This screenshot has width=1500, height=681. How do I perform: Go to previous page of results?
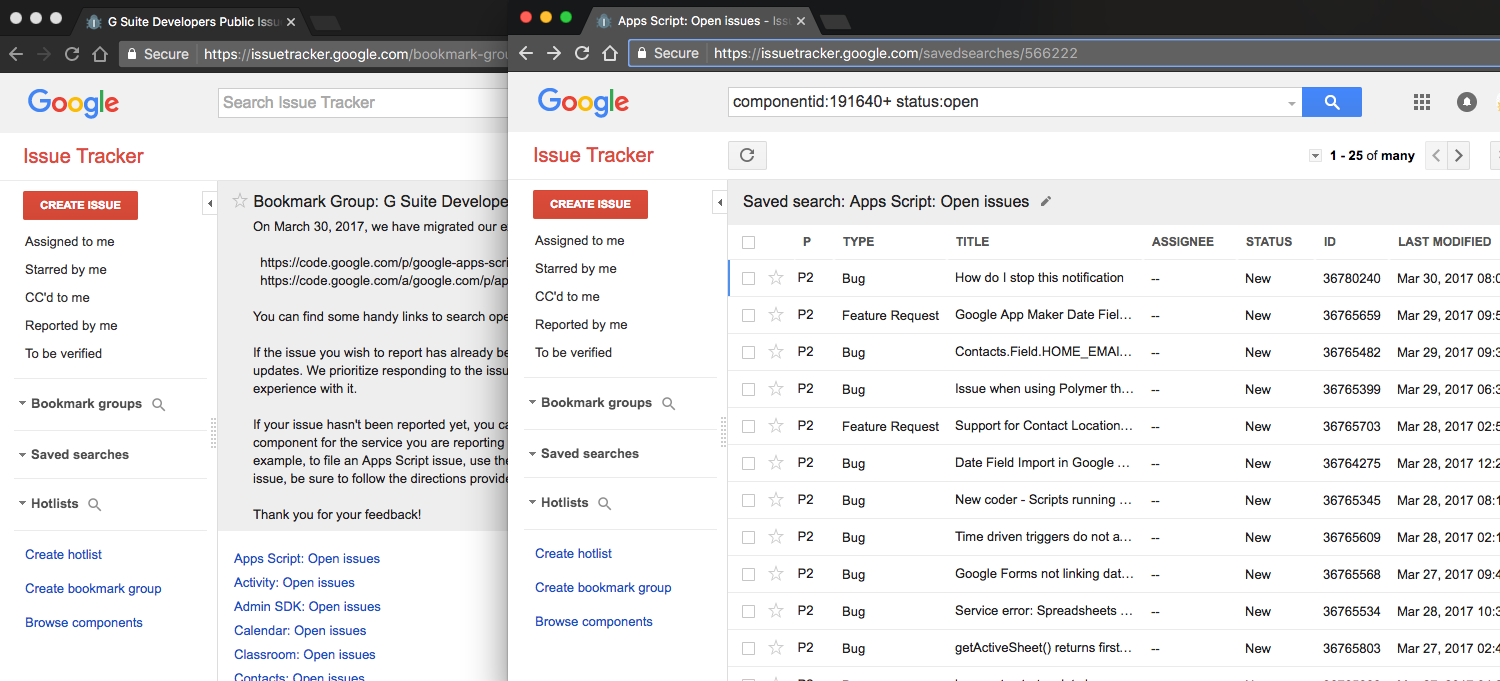pos(1436,155)
